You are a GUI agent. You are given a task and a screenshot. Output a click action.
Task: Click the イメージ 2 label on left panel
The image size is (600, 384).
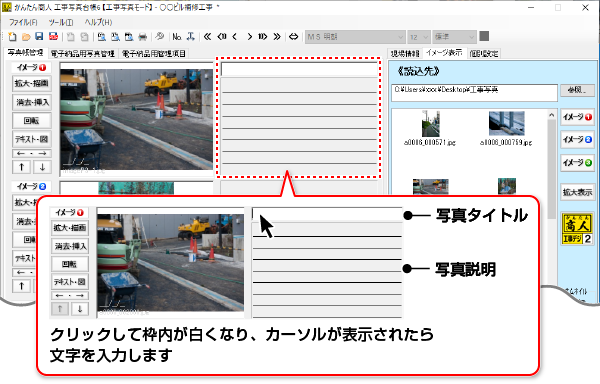[x=32, y=186]
